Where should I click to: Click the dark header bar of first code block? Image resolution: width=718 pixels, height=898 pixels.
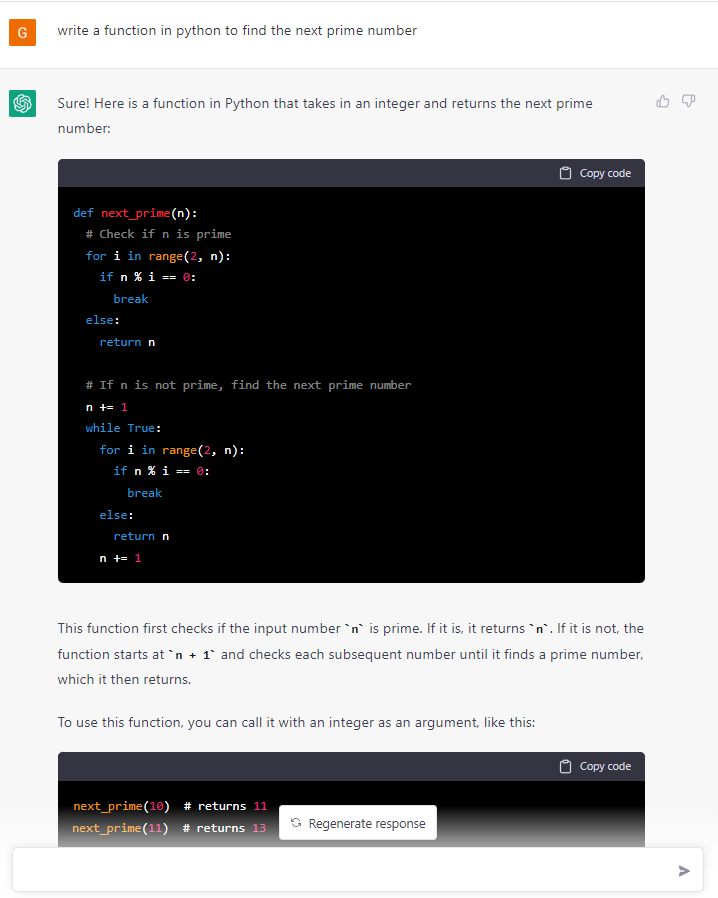(x=300, y=172)
